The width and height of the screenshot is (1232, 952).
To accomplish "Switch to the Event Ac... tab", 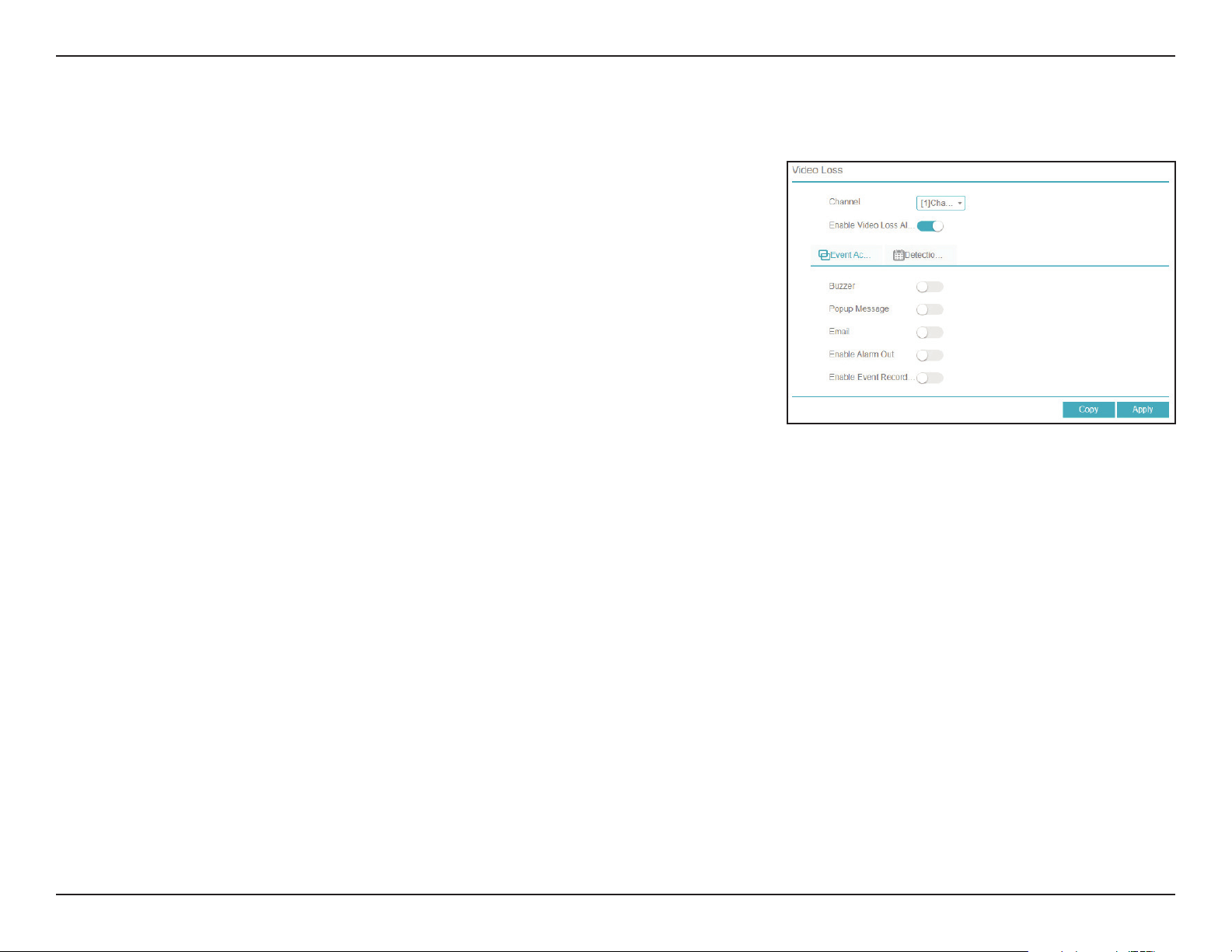I will point(846,255).
